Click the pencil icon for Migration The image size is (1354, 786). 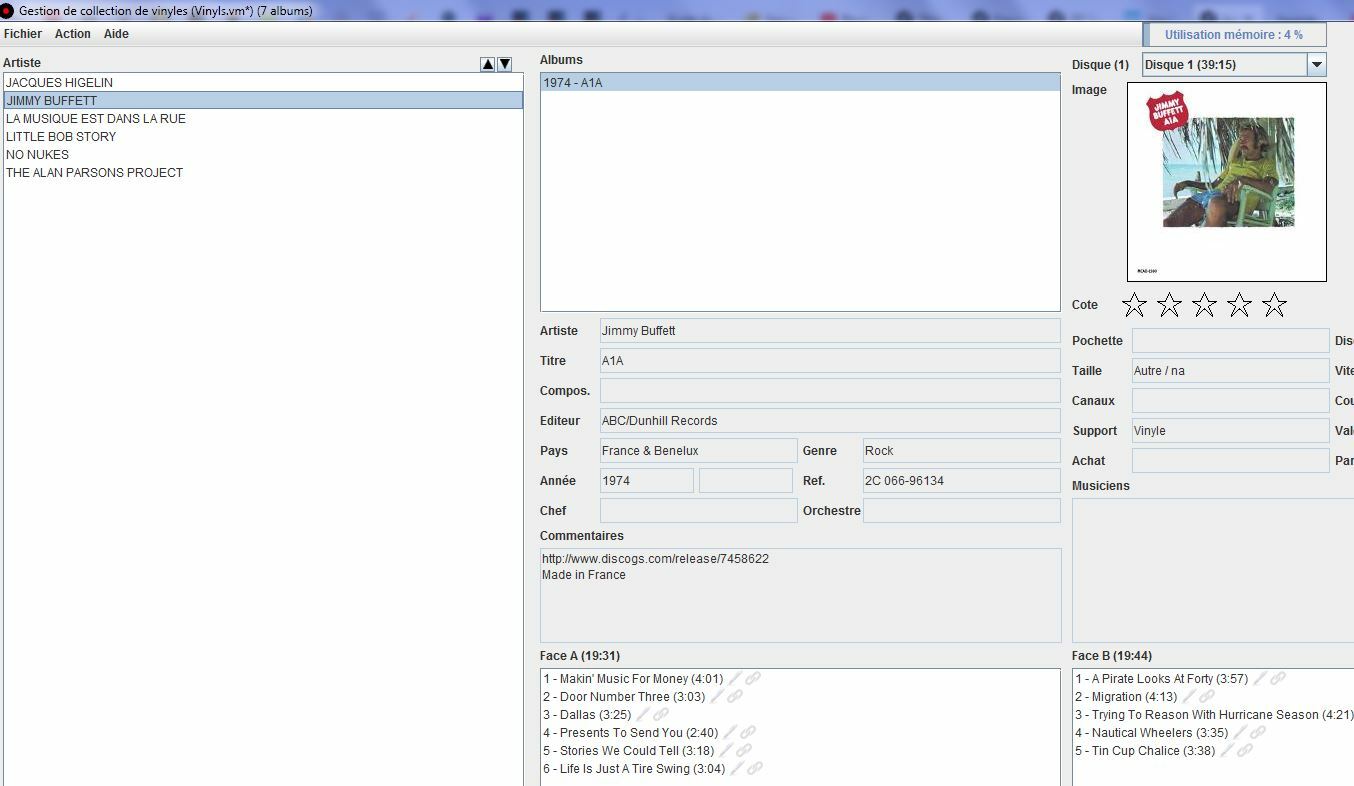(x=1189, y=696)
